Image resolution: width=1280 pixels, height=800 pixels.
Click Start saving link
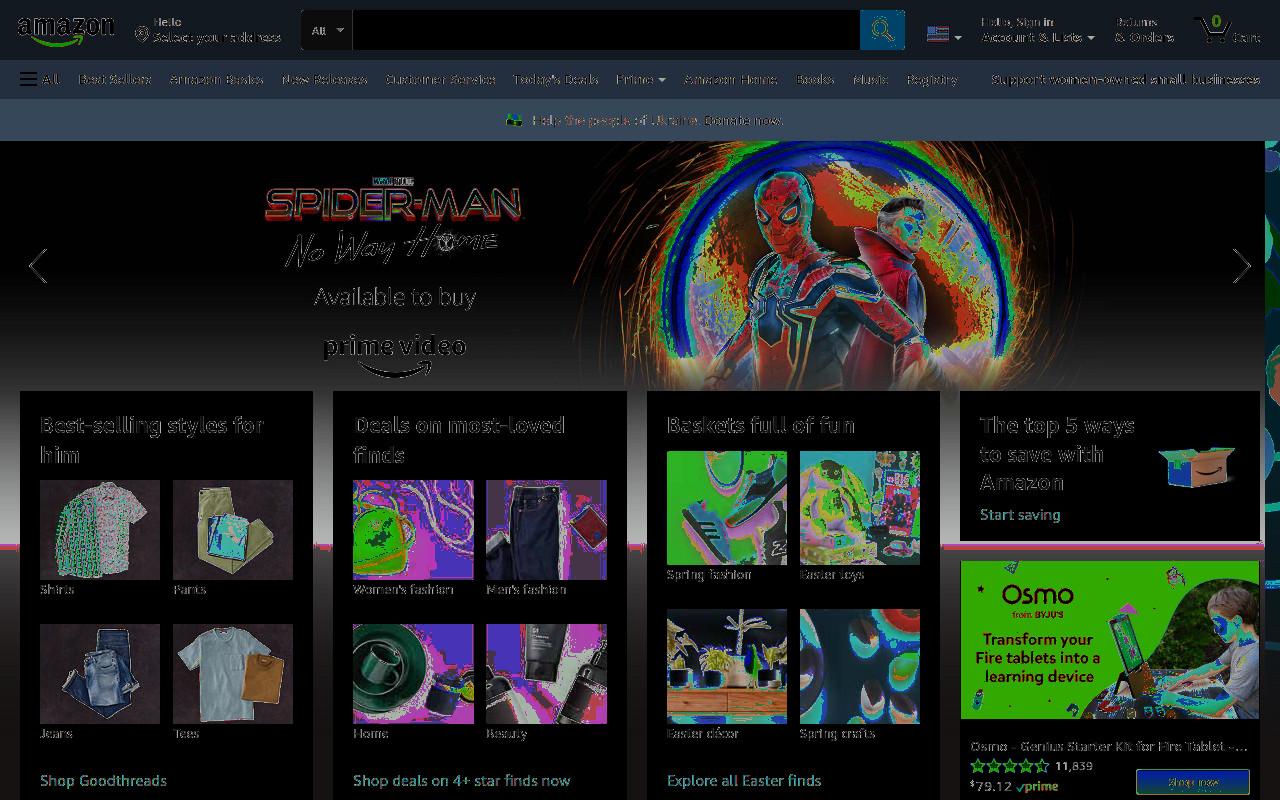click(x=1020, y=514)
